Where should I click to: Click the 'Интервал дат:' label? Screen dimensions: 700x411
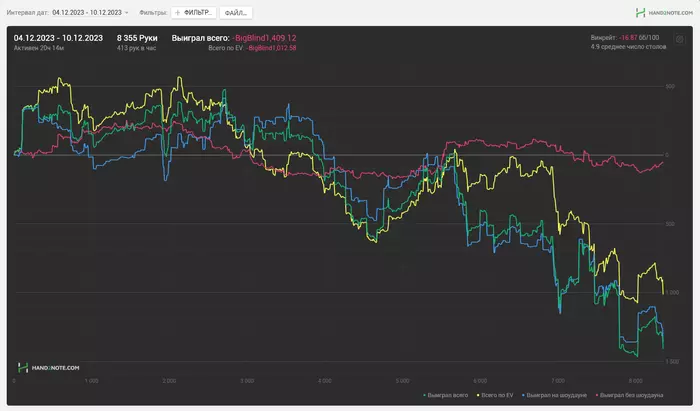point(28,12)
